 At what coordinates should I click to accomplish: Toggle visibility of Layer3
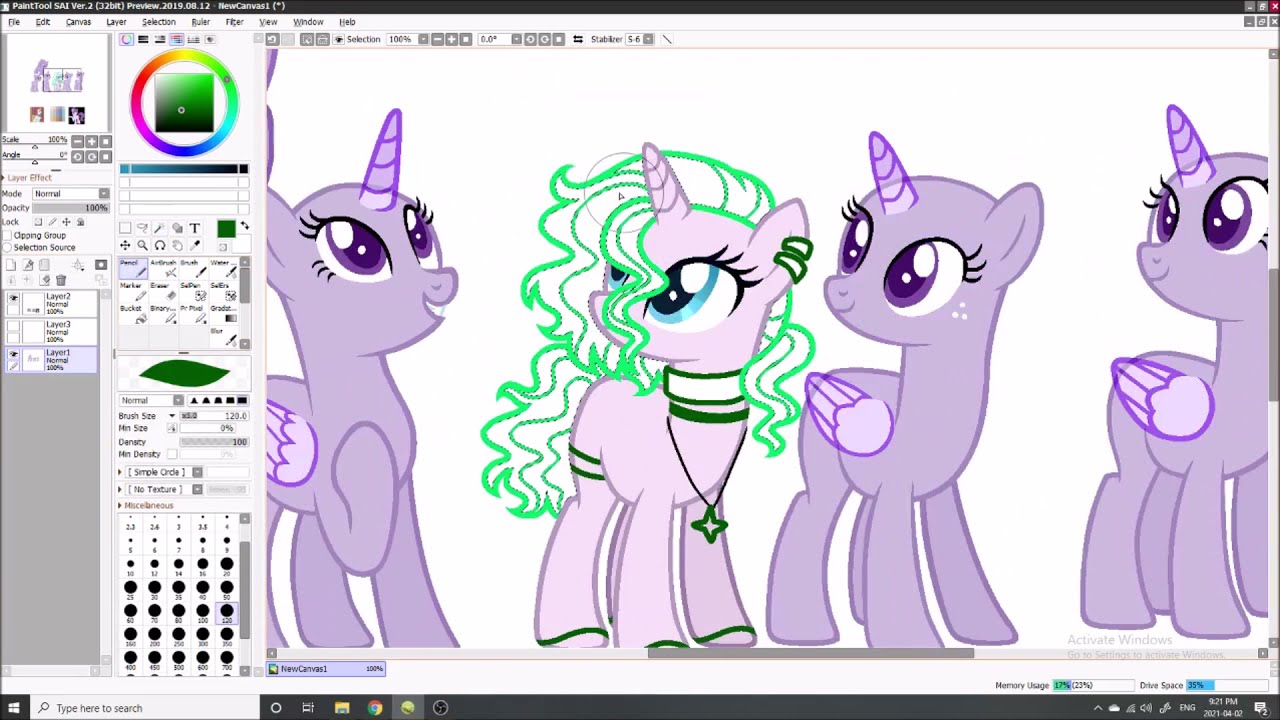tap(13, 326)
